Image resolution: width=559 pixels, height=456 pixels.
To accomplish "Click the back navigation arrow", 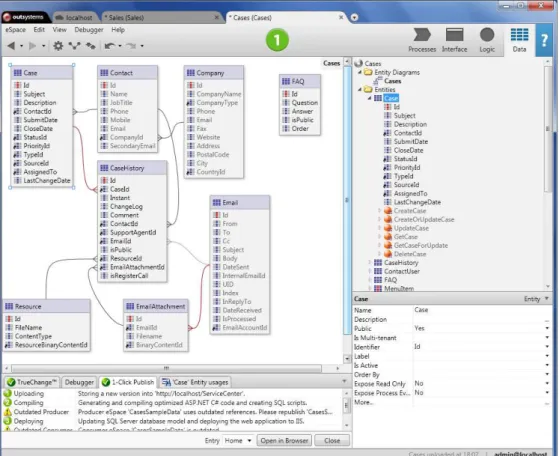I will [x=11, y=46].
